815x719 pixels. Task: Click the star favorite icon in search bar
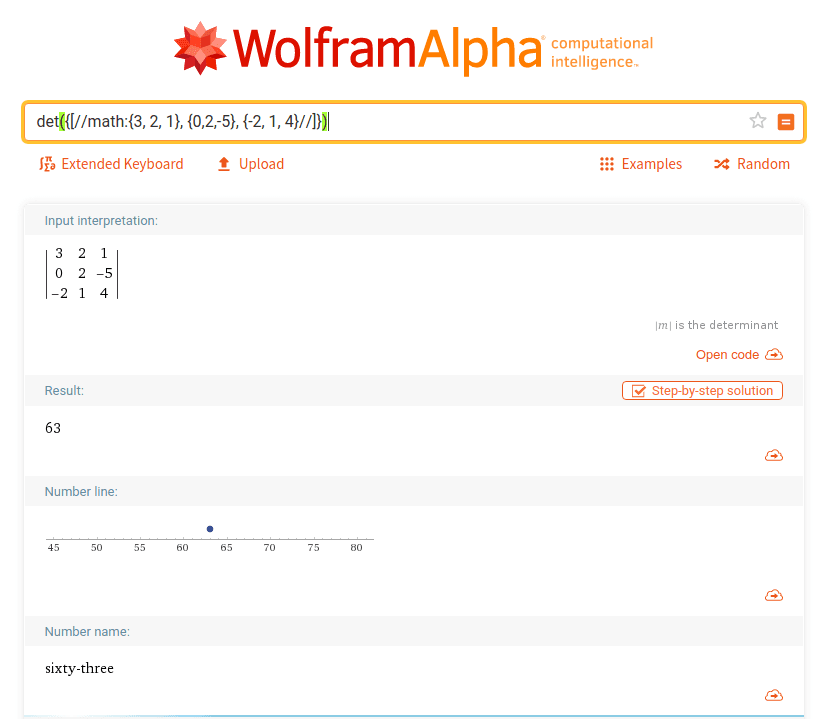pos(757,121)
